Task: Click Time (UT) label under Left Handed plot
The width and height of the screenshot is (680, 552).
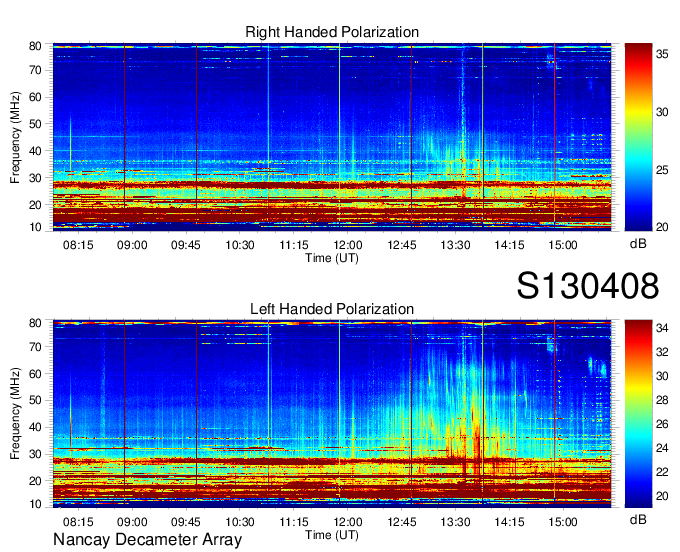Action: 332,535
